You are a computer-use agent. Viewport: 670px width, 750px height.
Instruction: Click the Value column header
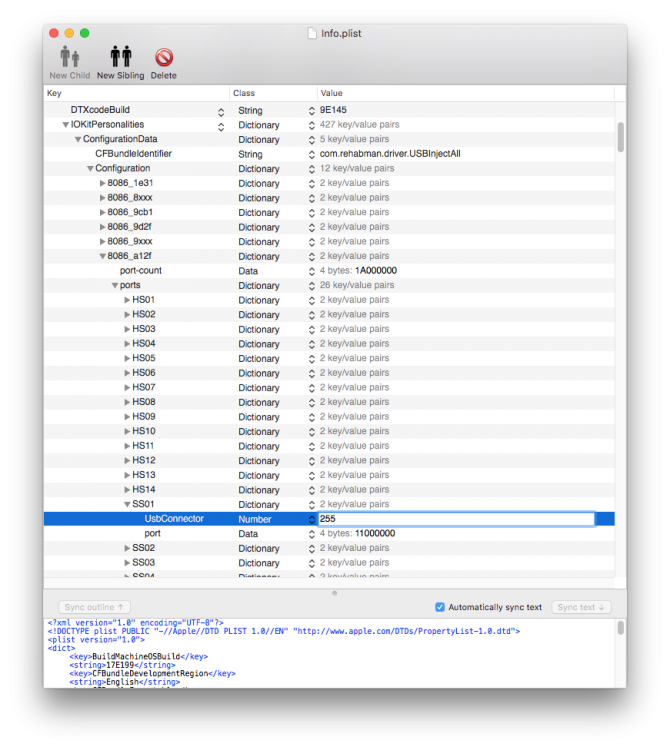(x=465, y=93)
